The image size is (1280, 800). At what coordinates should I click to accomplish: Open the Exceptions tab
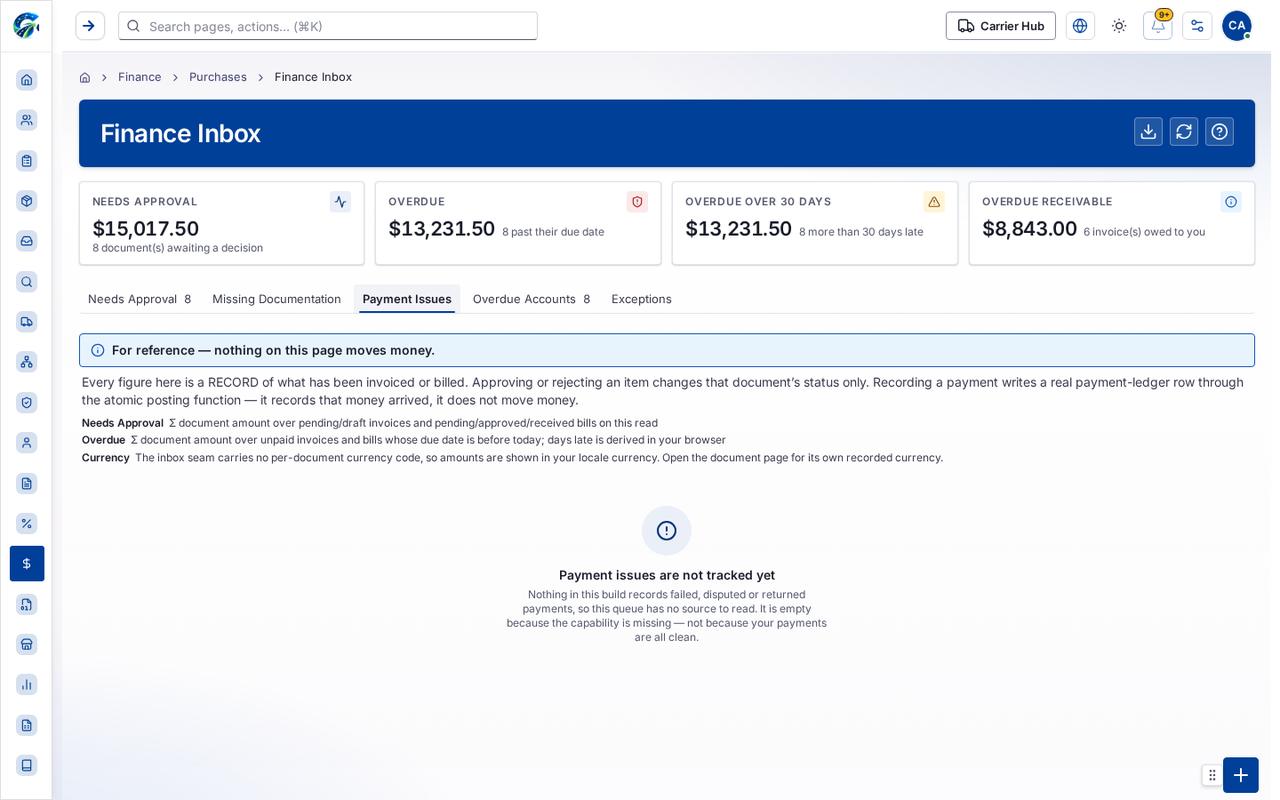coord(641,299)
